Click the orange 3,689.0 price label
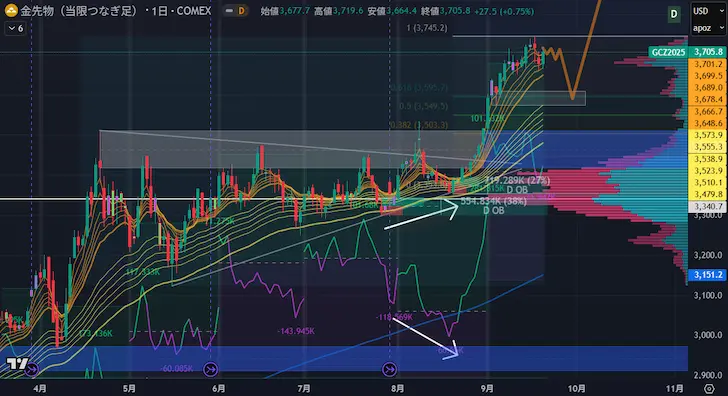Viewport: 728px width, 396px height. click(708, 87)
